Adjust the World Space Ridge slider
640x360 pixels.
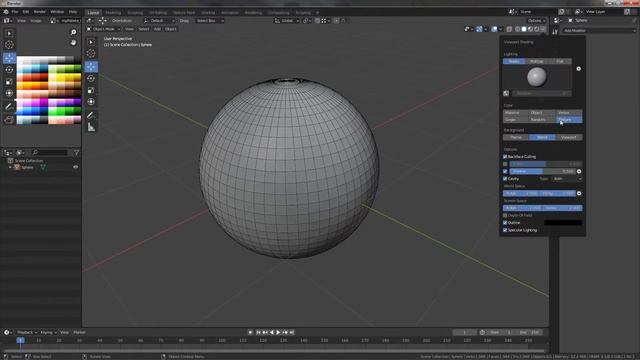pyautogui.click(x=521, y=193)
